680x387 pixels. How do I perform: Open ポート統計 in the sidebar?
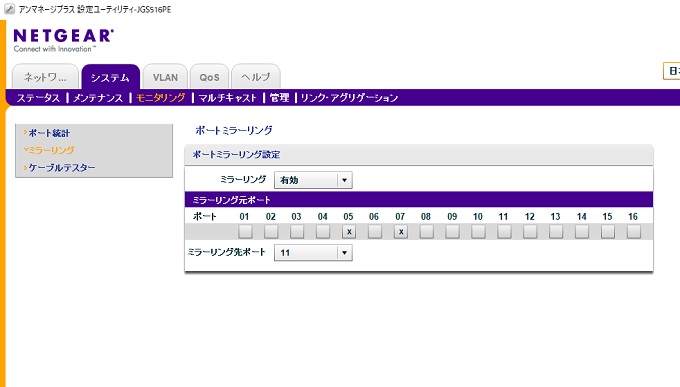49,133
